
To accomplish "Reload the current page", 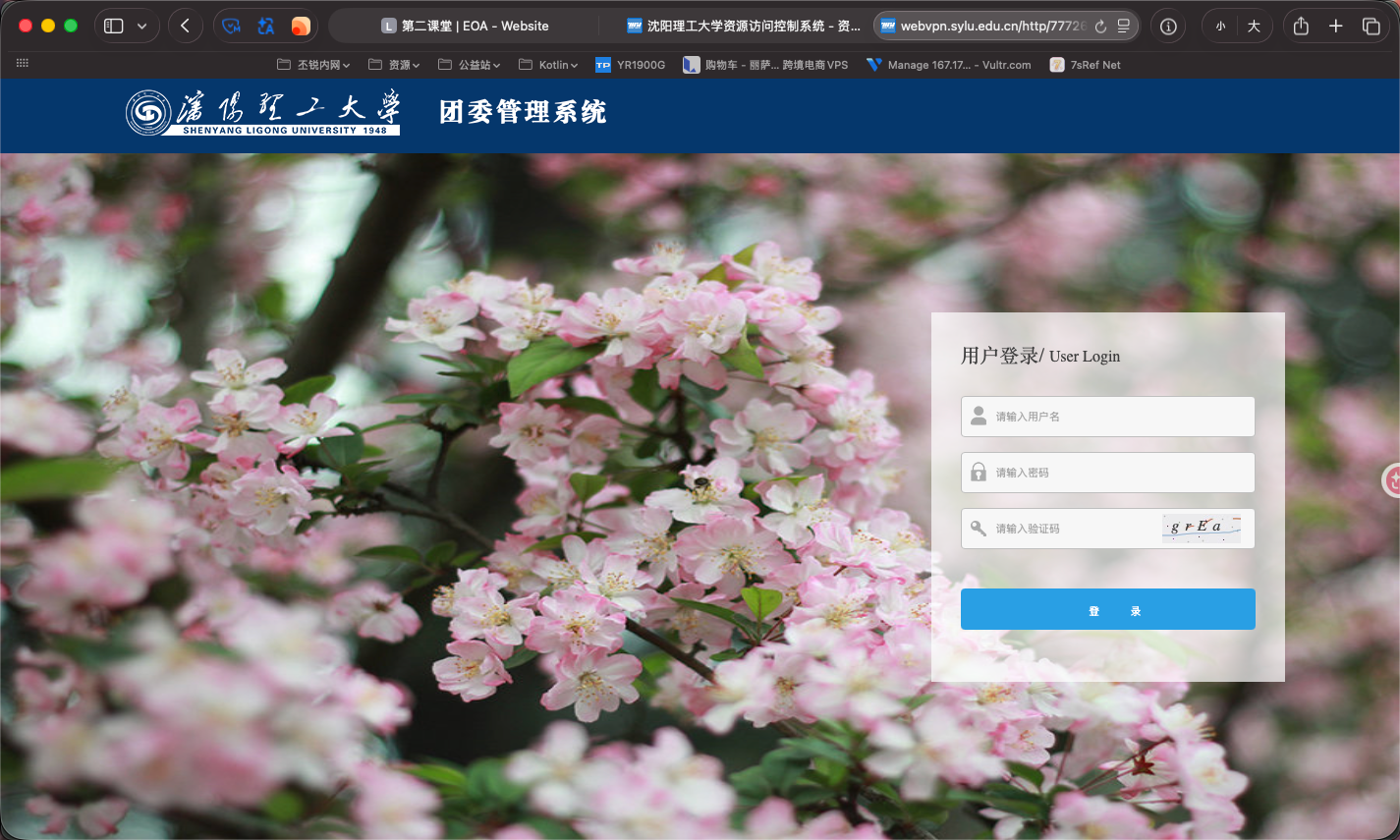I will point(1100,27).
